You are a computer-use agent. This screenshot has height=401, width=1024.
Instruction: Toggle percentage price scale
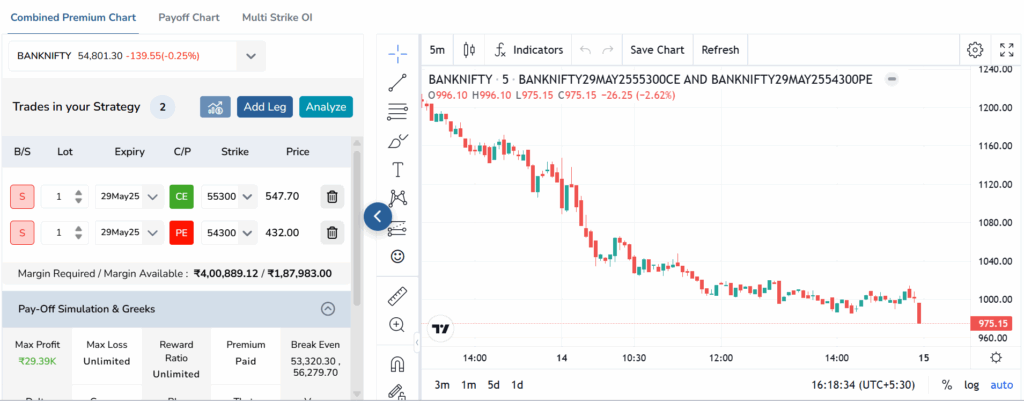[x=947, y=385]
